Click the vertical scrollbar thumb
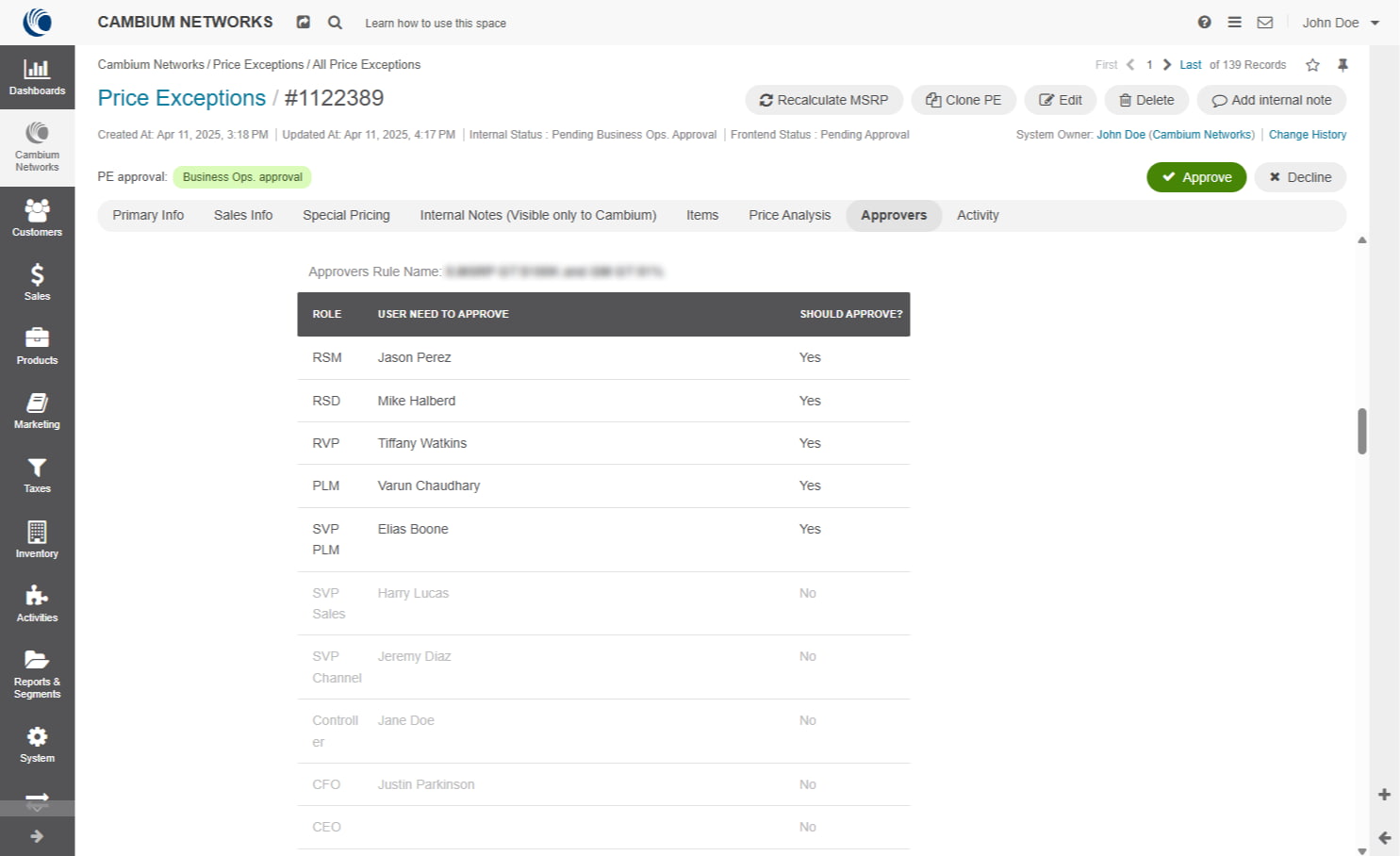Image resolution: width=1400 pixels, height=856 pixels. 1362,431
